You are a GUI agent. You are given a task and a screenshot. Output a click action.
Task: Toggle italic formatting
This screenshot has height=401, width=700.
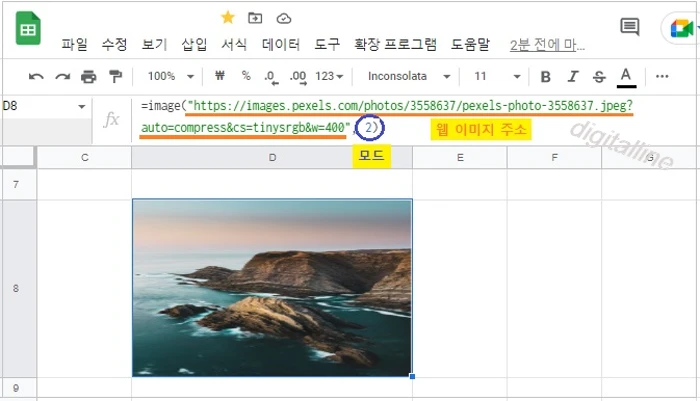coord(573,77)
